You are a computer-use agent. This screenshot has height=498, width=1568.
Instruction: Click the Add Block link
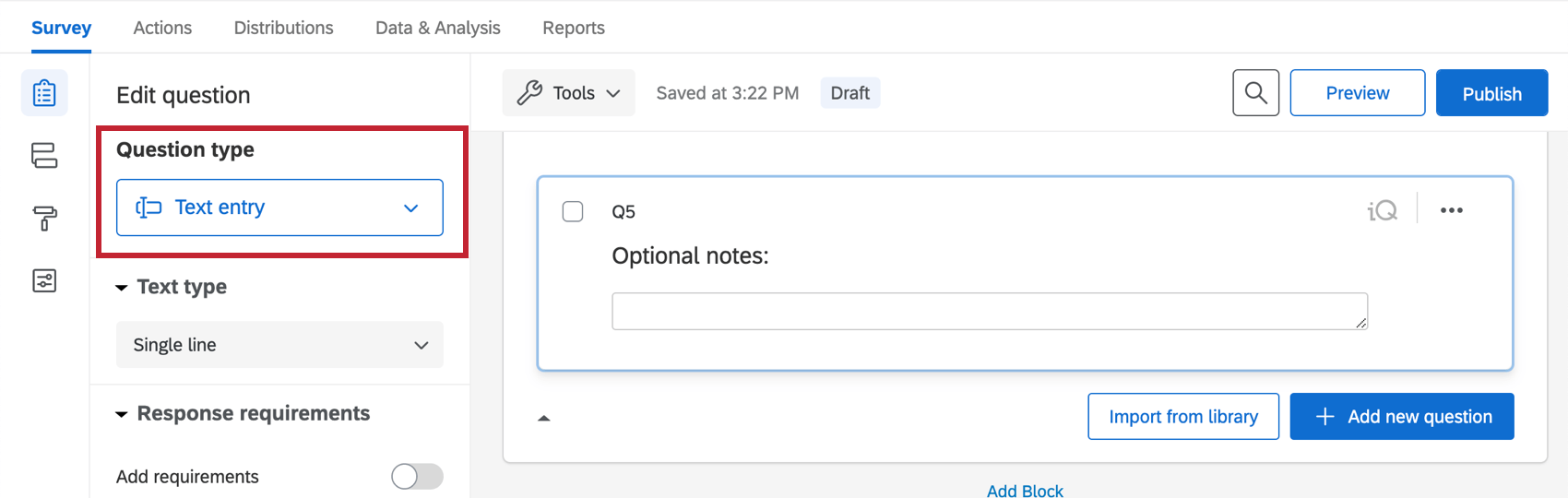(x=1025, y=491)
